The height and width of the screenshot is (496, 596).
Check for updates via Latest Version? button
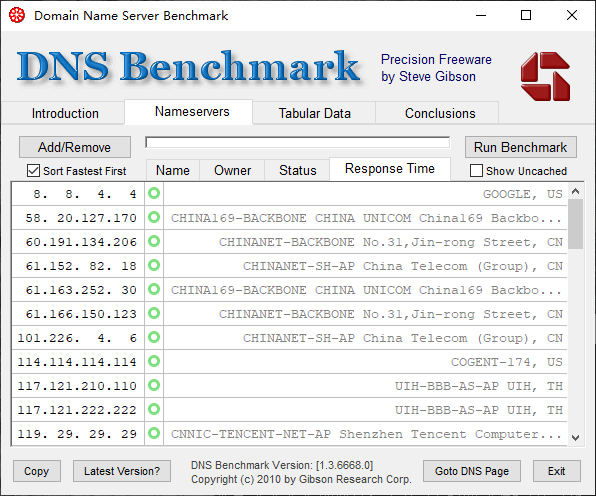(122, 471)
